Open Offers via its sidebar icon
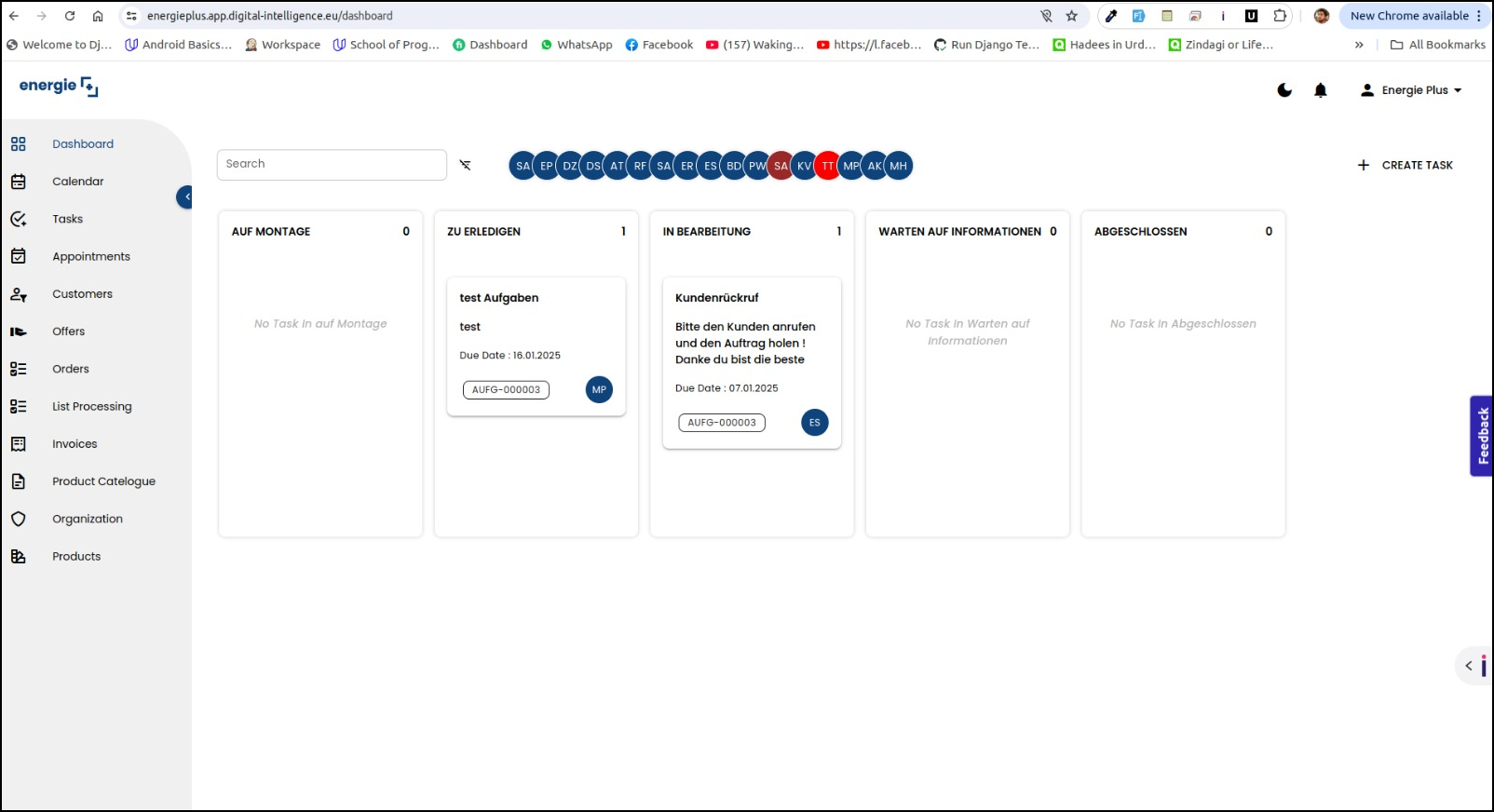 click(19, 332)
